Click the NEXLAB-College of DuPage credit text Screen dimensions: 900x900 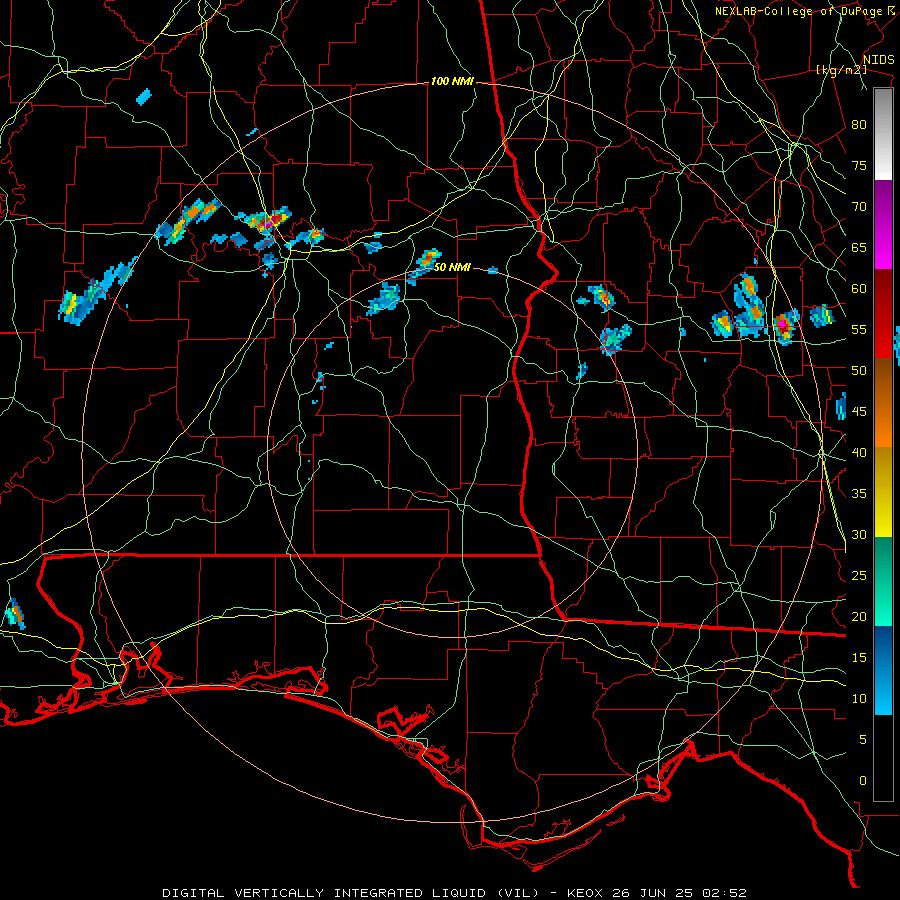(x=799, y=11)
